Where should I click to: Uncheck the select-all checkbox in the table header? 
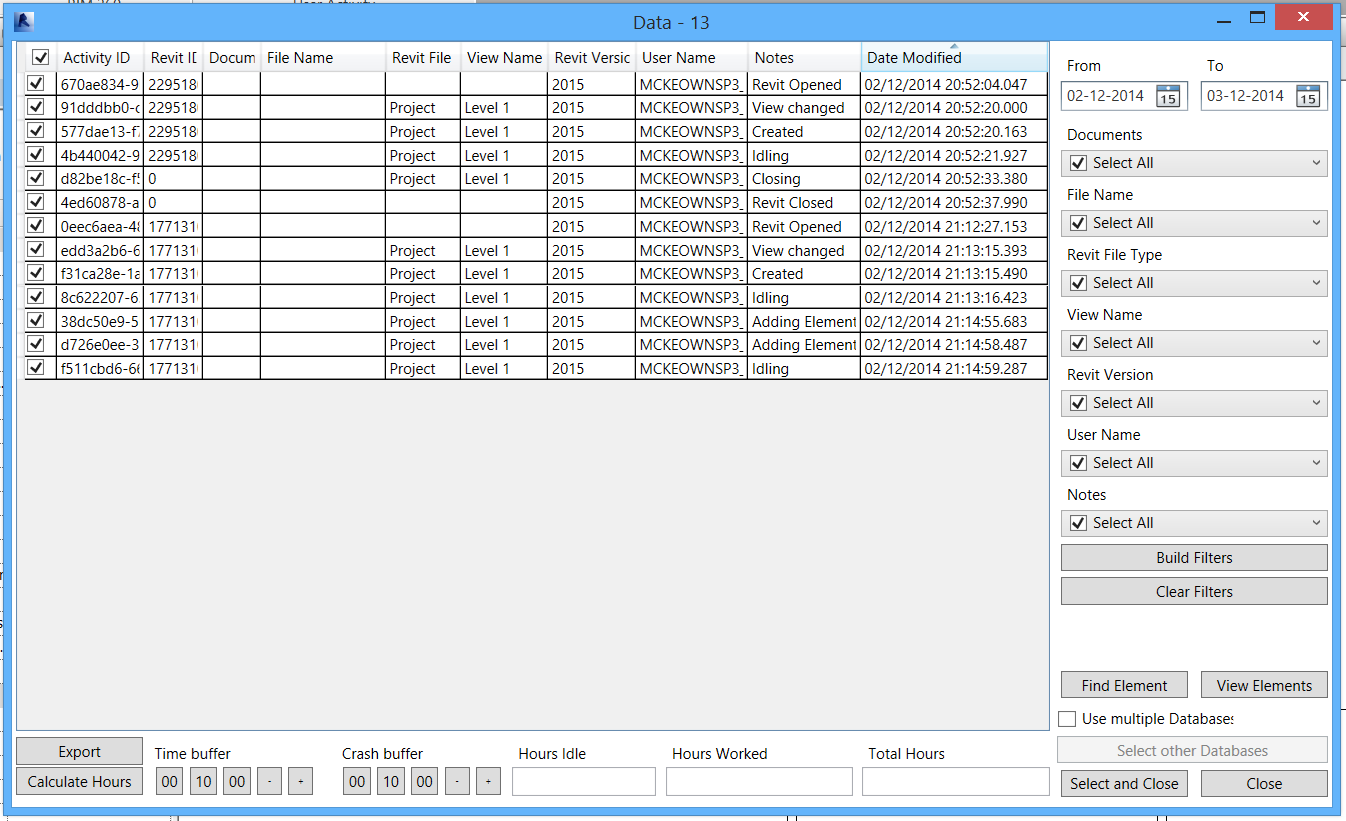(x=40, y=57)
